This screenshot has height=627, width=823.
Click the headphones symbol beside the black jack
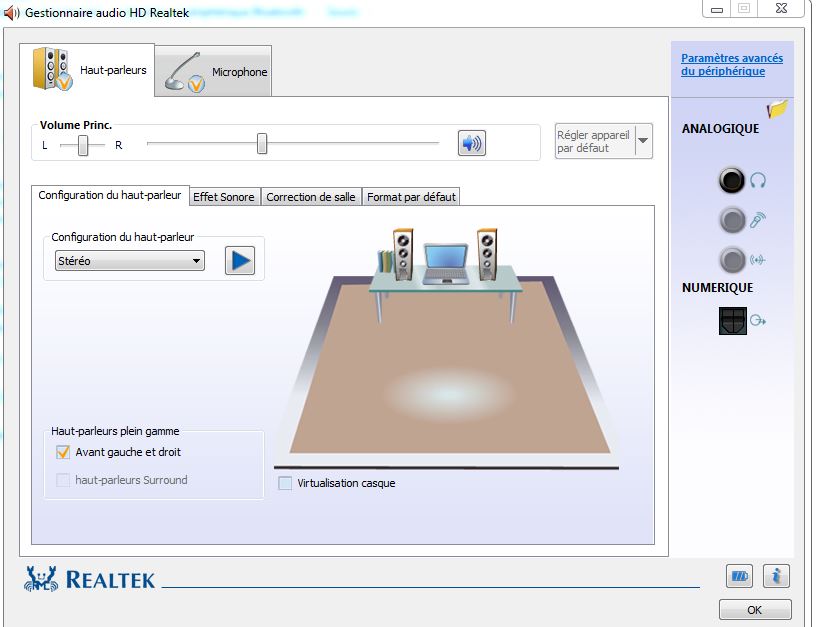757,180
